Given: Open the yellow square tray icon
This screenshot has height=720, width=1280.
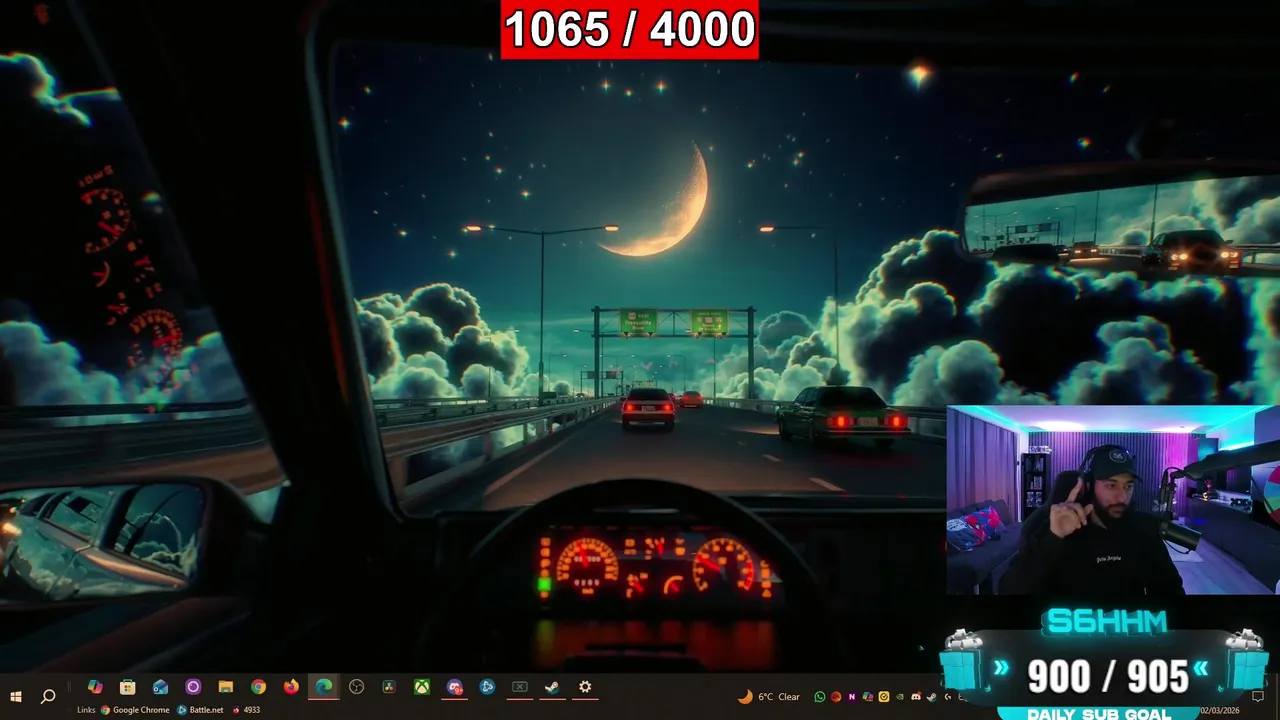Looking at the screenshot, I should [x=884, y=697].
